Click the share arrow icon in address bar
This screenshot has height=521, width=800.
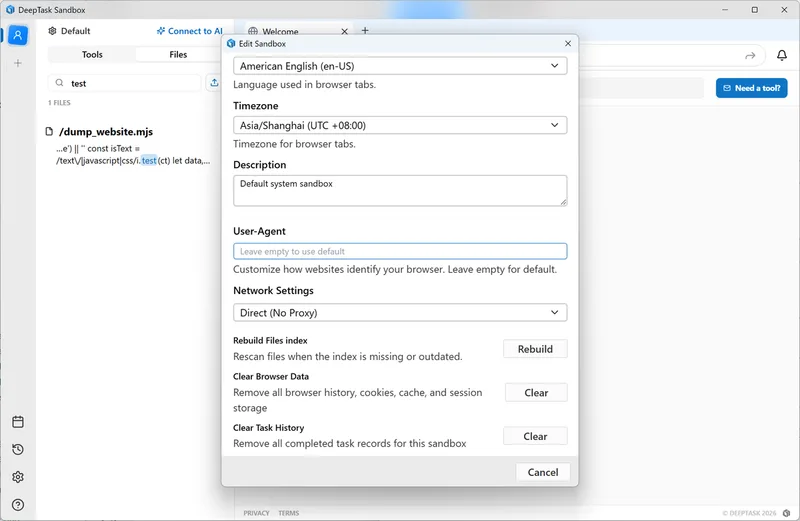pyautogui.click(x=750, y=56)
